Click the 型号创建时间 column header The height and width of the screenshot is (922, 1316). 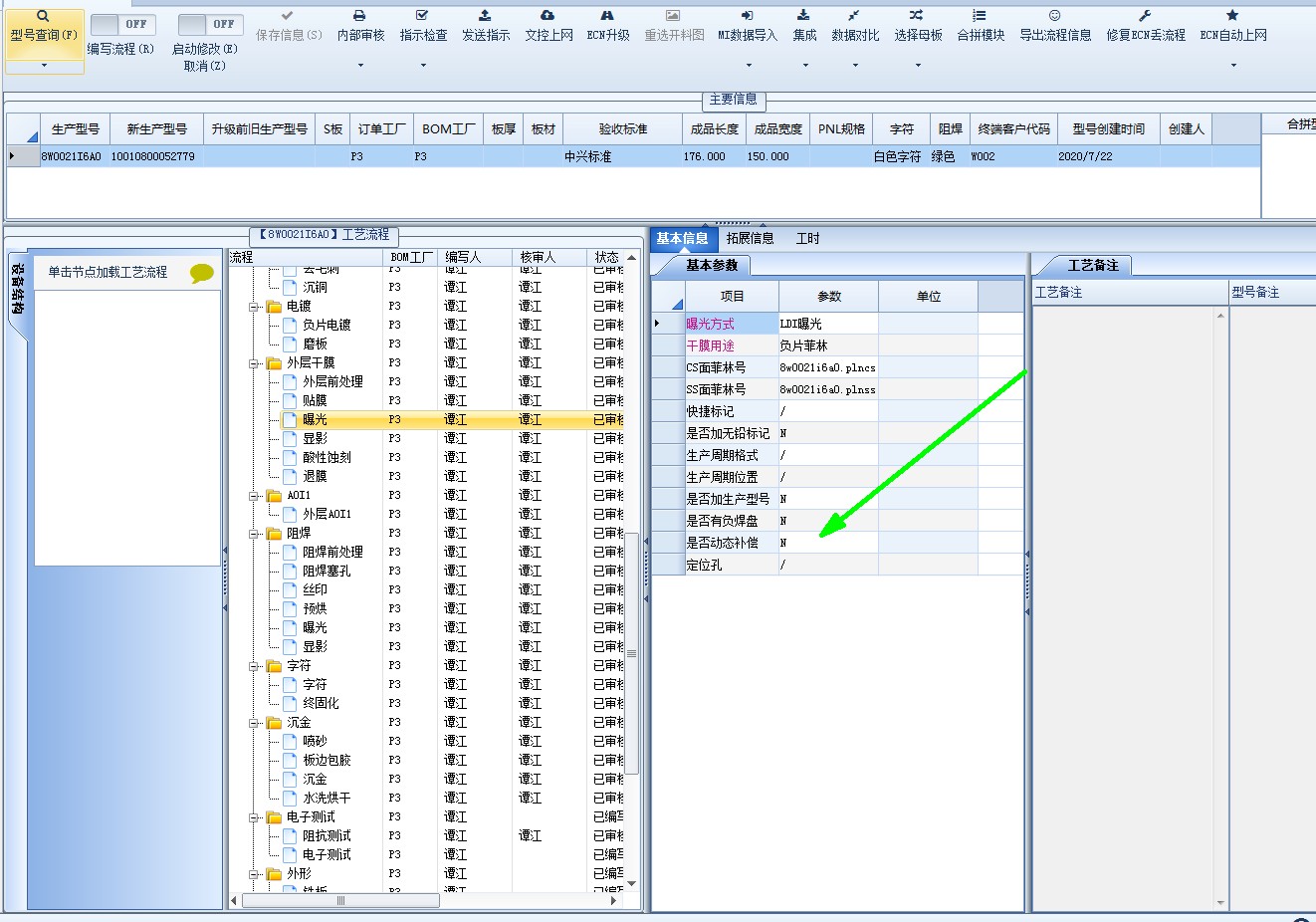pos(1108,129)
